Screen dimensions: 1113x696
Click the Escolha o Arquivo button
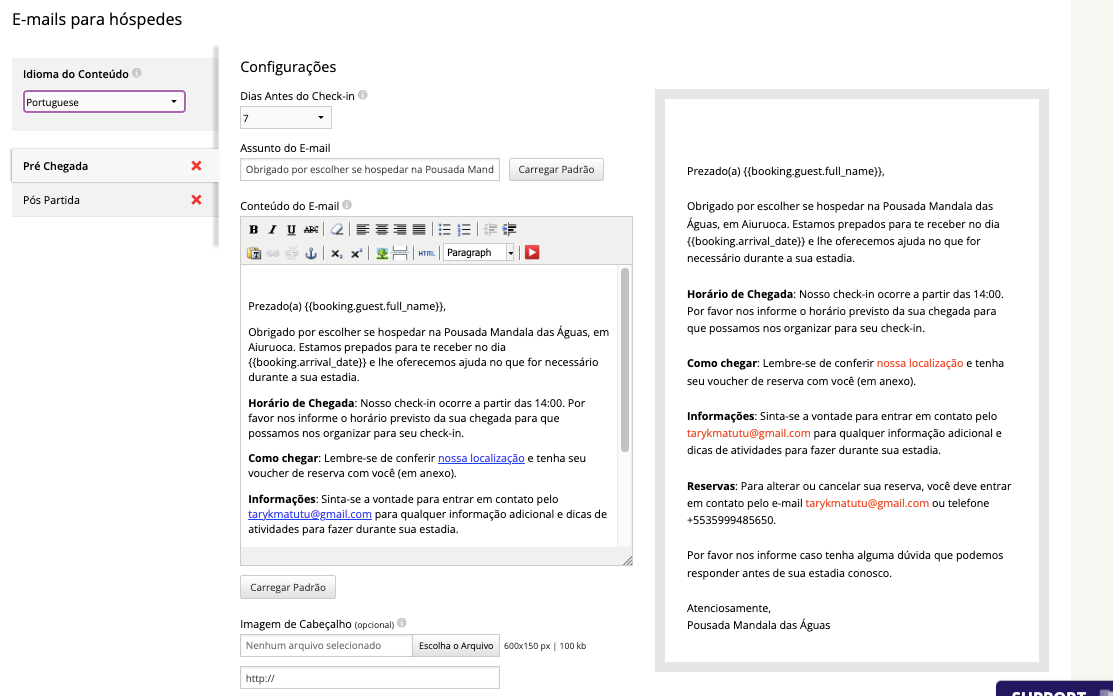pos(456,646)
